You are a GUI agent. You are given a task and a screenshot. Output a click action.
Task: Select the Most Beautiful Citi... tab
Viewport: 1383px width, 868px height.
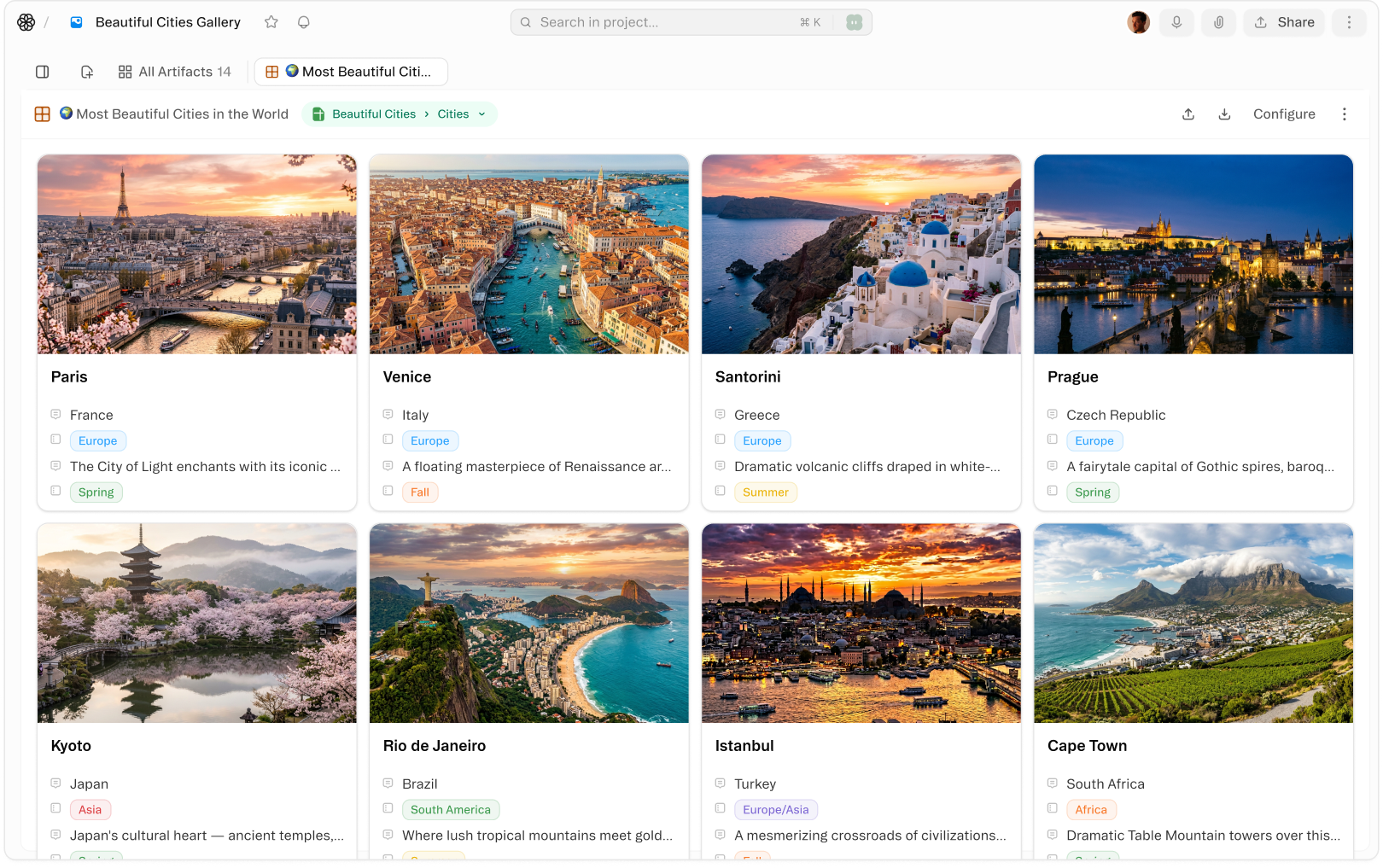click(x=351, y=72)
